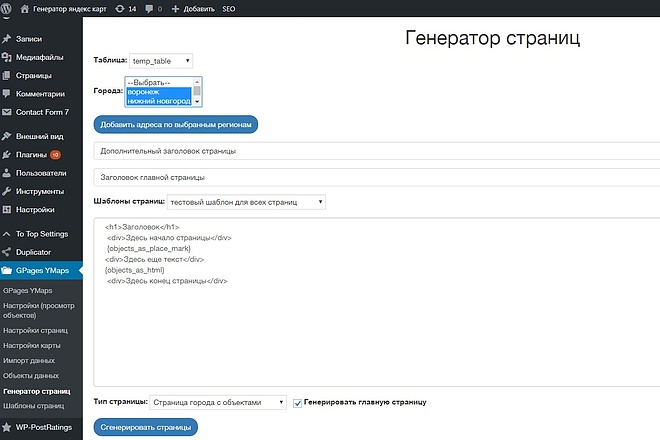660x440 pixels.
Task: Click the orange plugins update badge
Action: [55, 155]
